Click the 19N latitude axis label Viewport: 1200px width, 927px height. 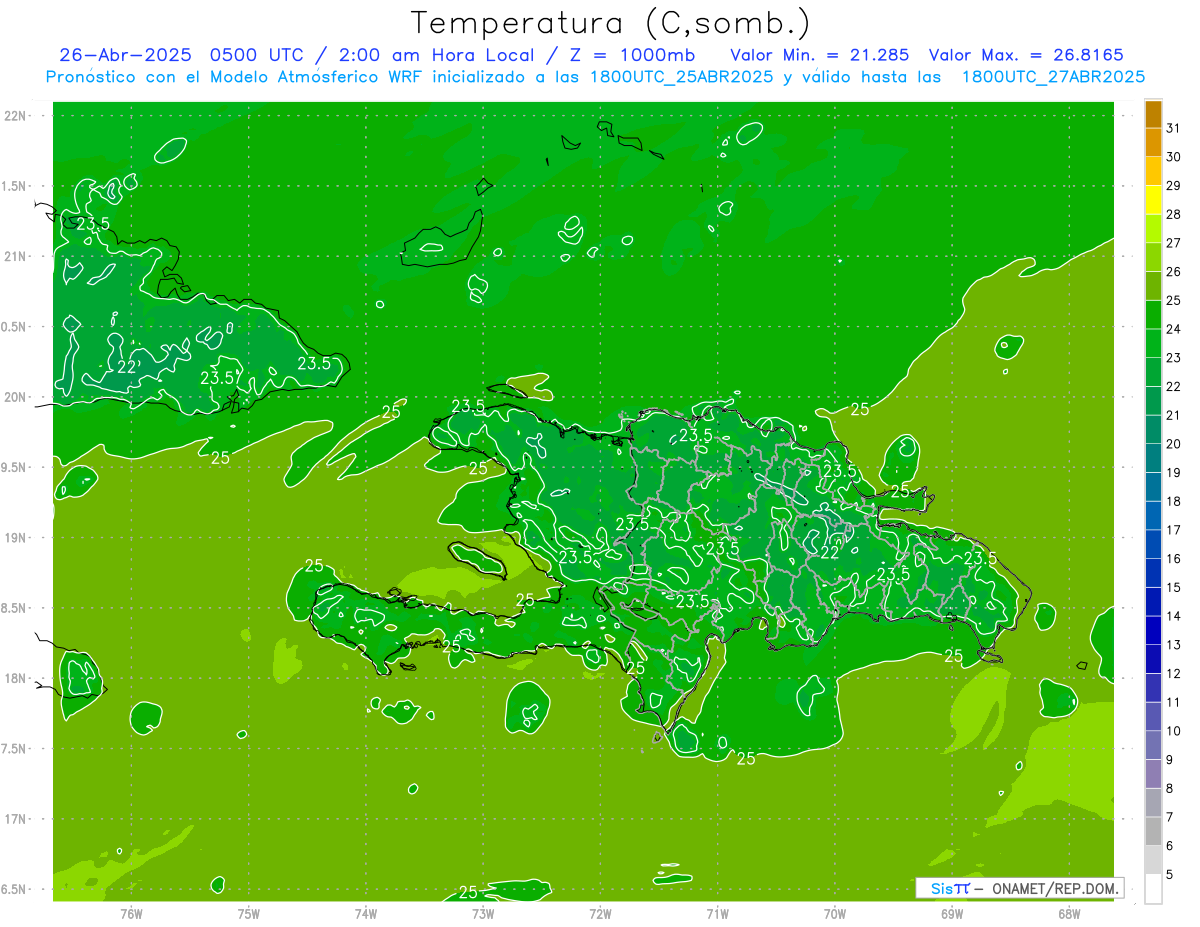click(16, 537)
